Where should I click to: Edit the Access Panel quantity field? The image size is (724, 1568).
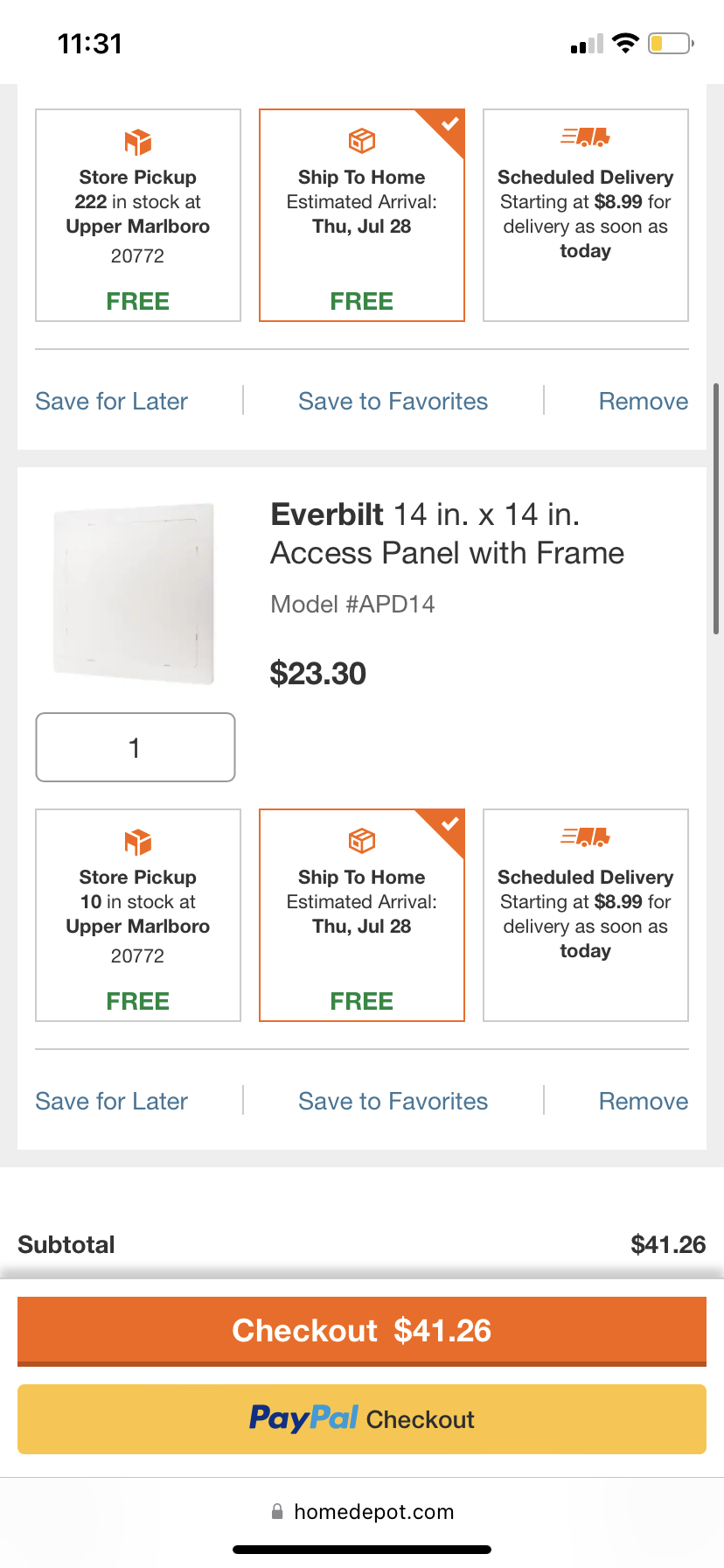136,747
